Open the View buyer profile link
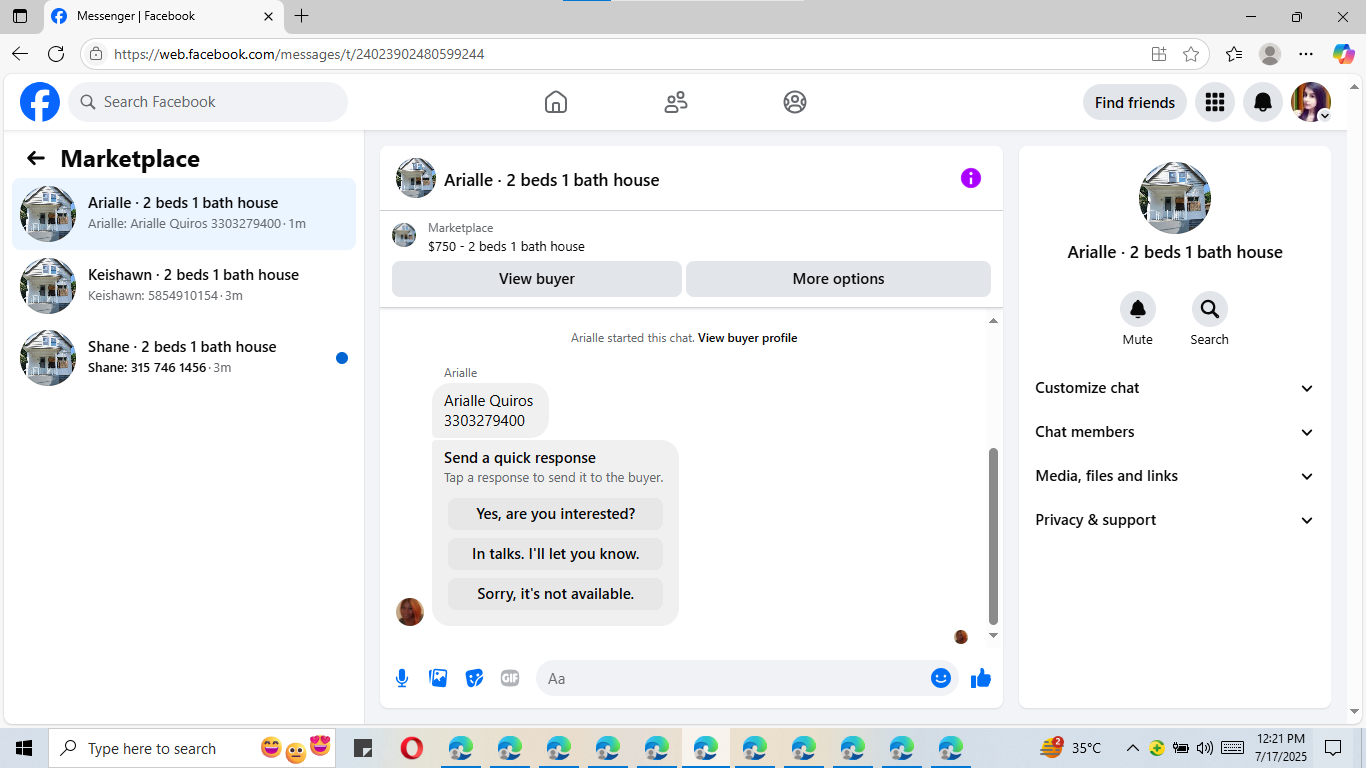Screen dimensions: 1366x768 point(748,338)
